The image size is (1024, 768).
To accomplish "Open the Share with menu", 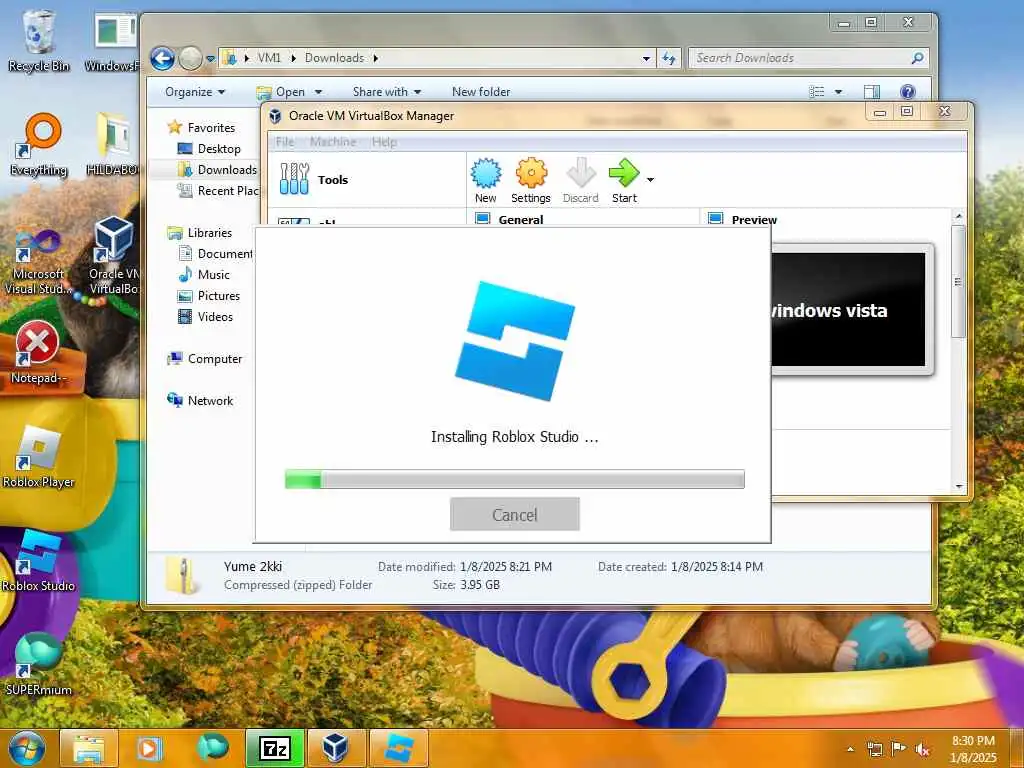I will pyautogui.click(x=387, y=92).
